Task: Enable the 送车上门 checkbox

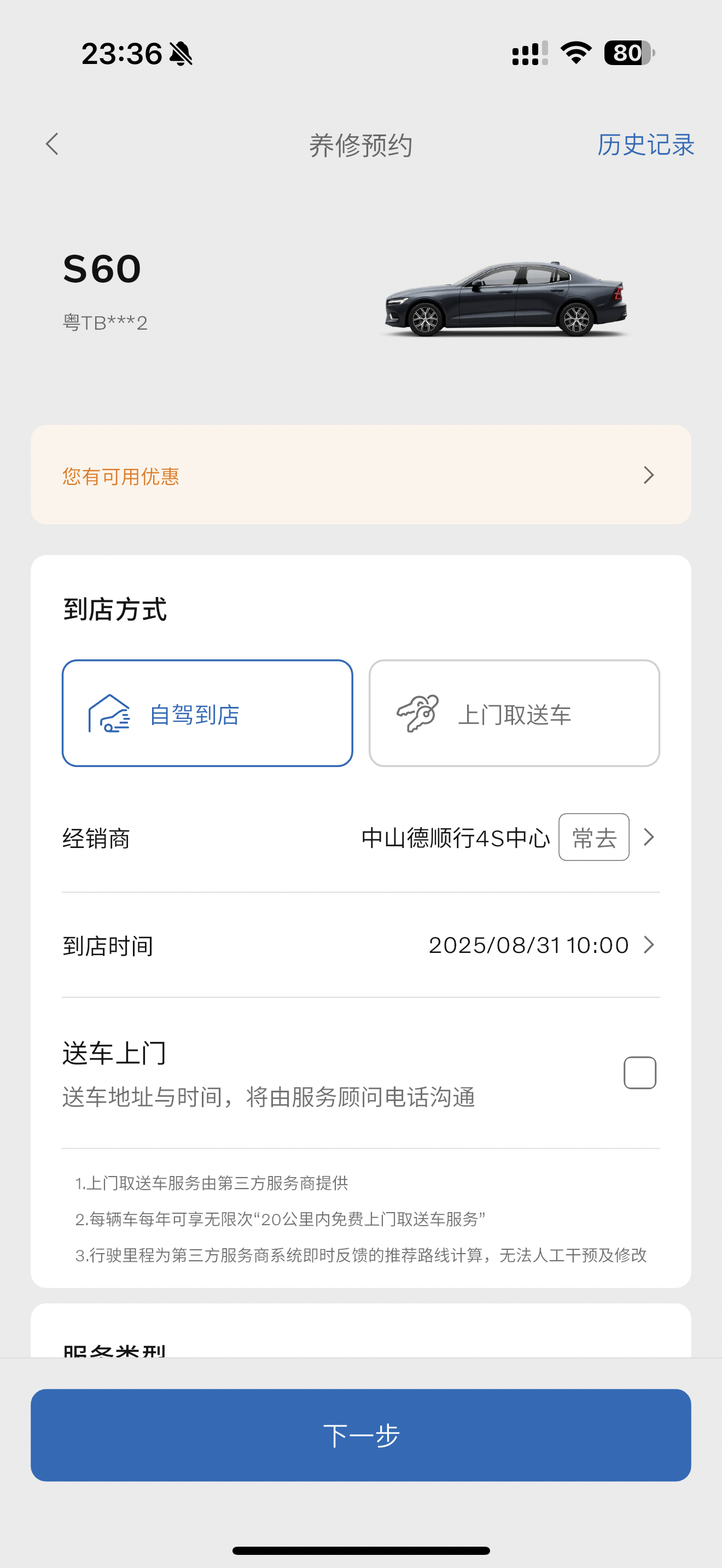Action: 639,1073
